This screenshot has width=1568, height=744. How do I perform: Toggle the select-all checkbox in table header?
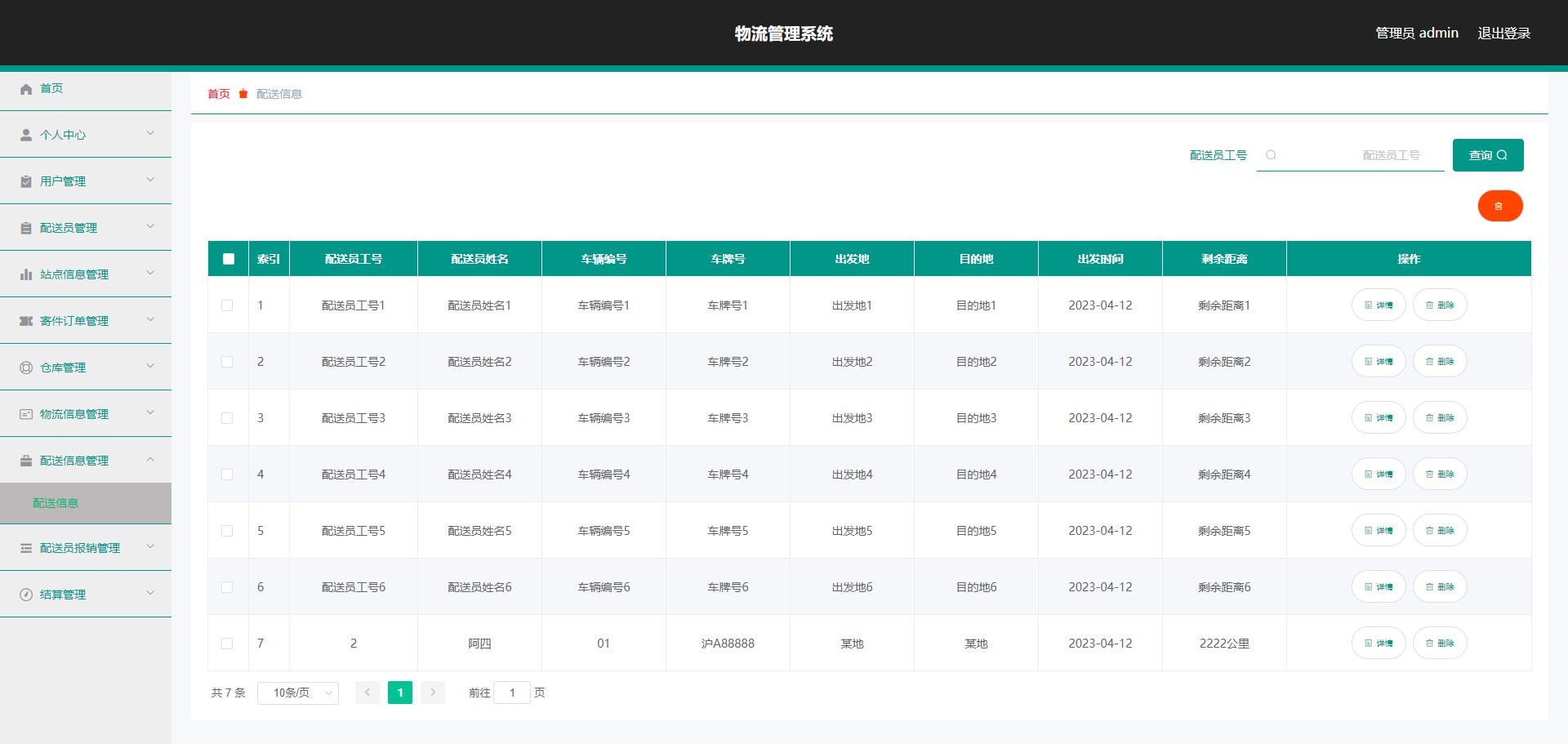229,259
